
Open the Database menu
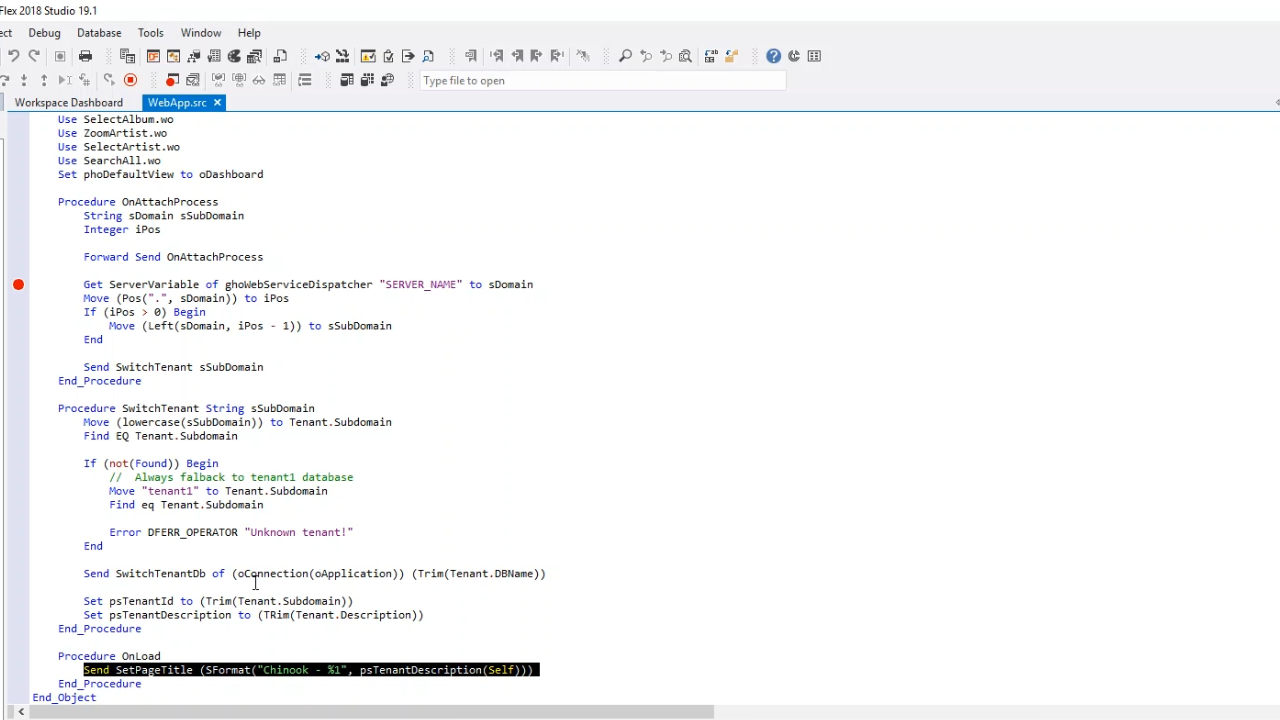99,33
